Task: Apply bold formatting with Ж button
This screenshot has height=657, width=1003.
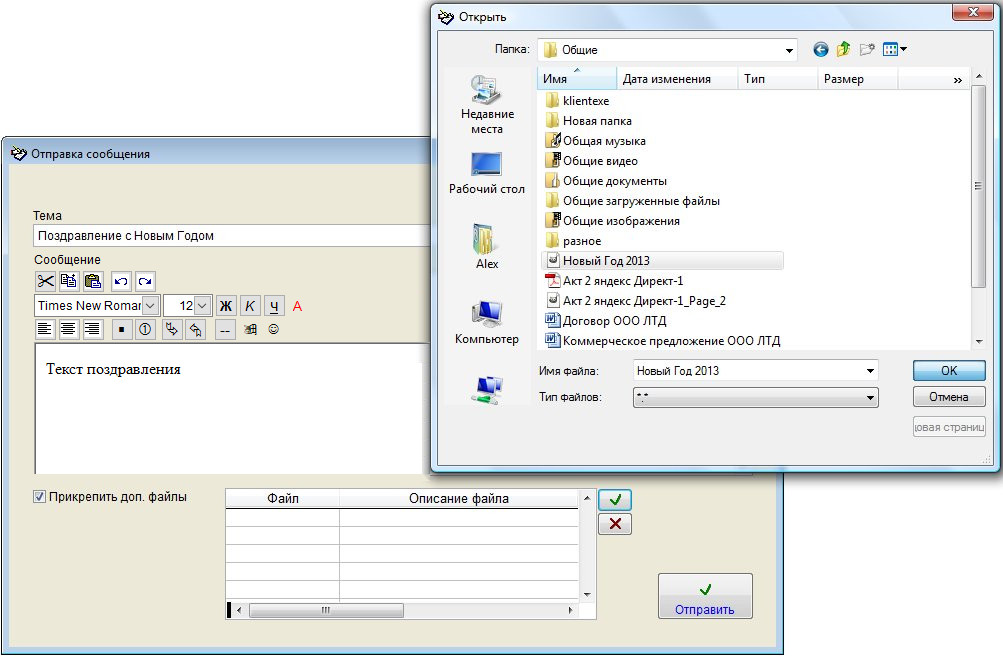Action: [226, 305]
